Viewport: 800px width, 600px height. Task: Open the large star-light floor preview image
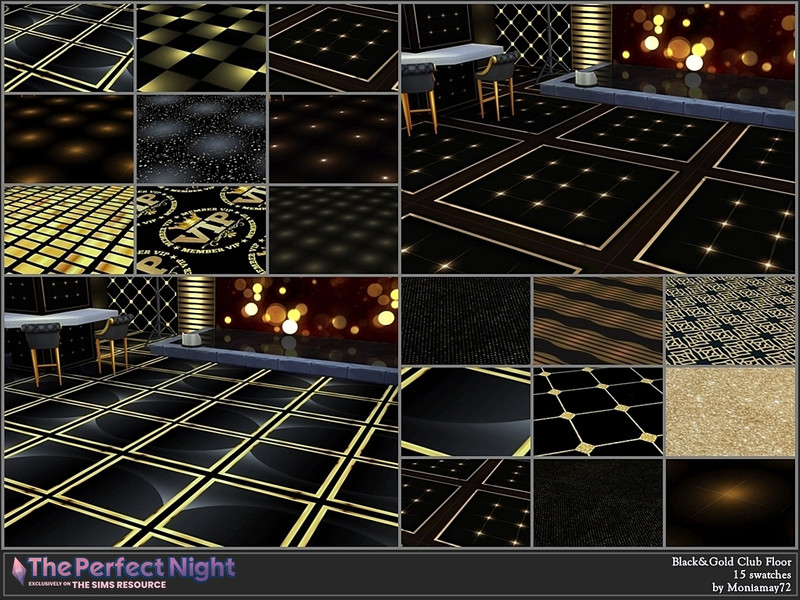pos(598,139)
